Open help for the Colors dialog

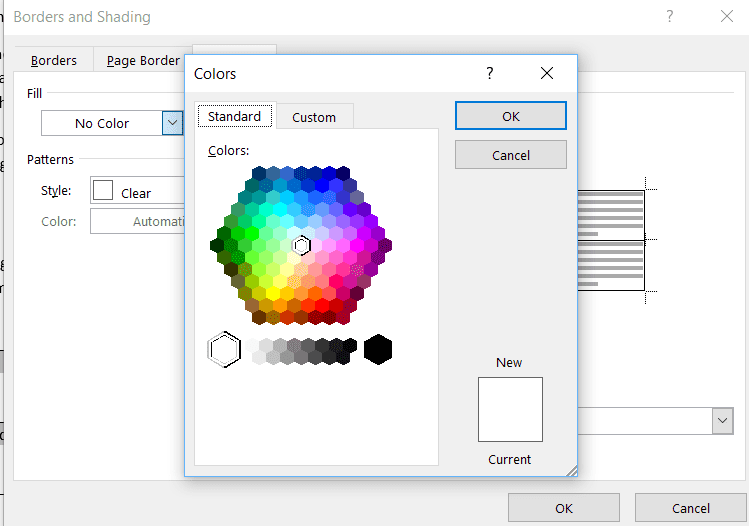[x=489, y=73]
